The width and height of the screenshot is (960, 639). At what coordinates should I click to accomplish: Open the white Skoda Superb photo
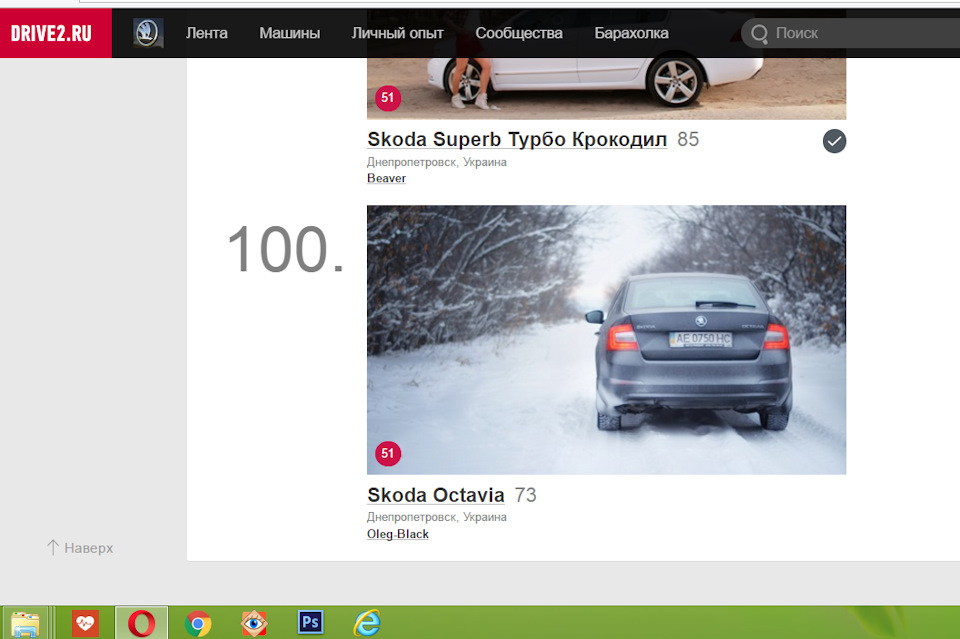pyautogui.click(x=606, y=88)
